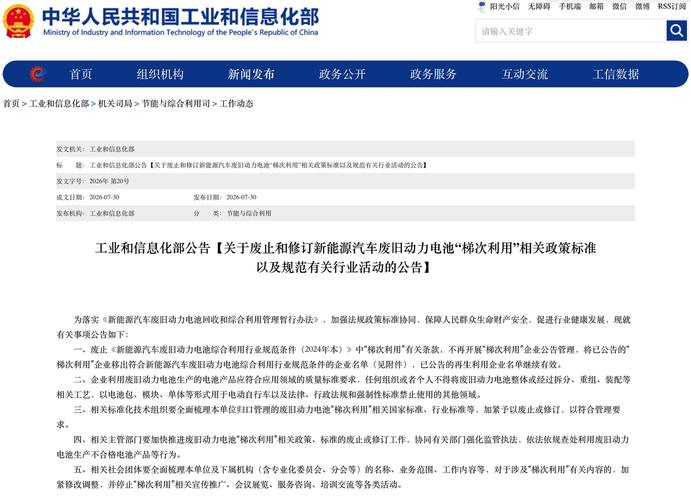Image resolution: width=691 pixels, height=500 pixels.
Task: Click the RSS订阅 subscription link
Action: coord(672,6)
